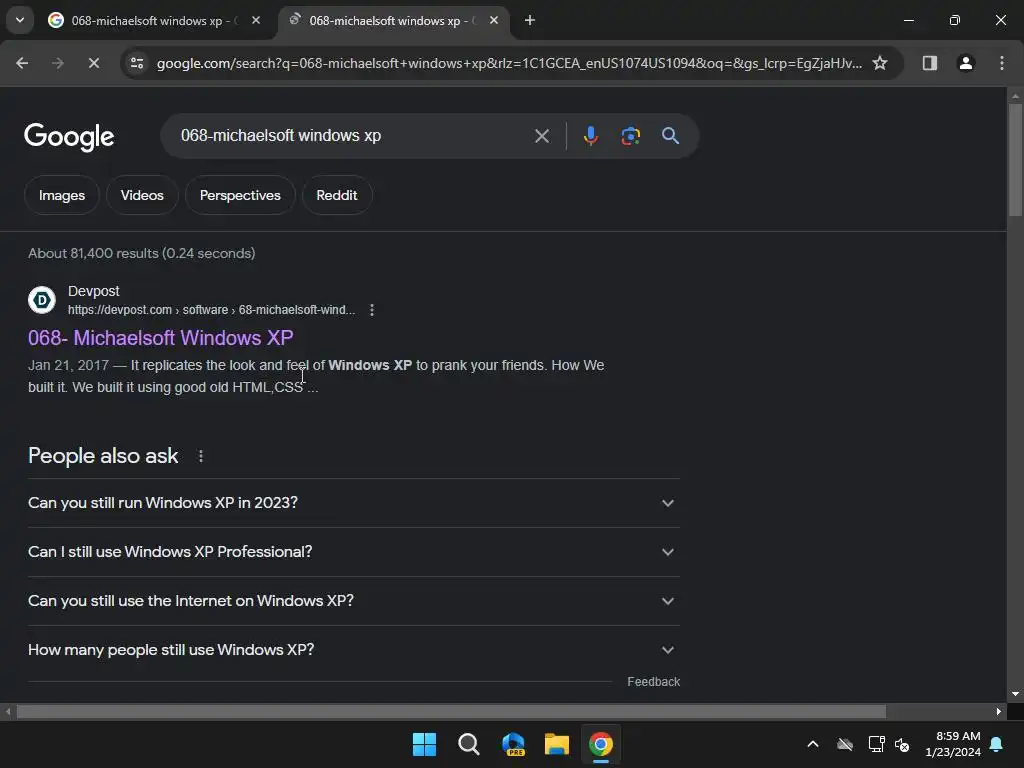Close the first browser tab
Viewport: 1024px width, 768px height.
pyautogui.click(x=256, y=20)
